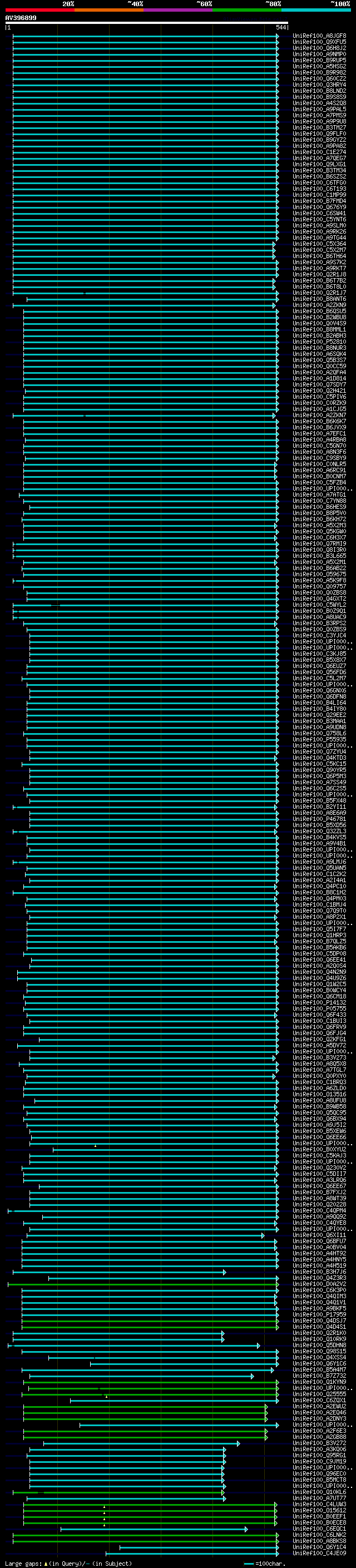Click the query end position label 544

280,27
